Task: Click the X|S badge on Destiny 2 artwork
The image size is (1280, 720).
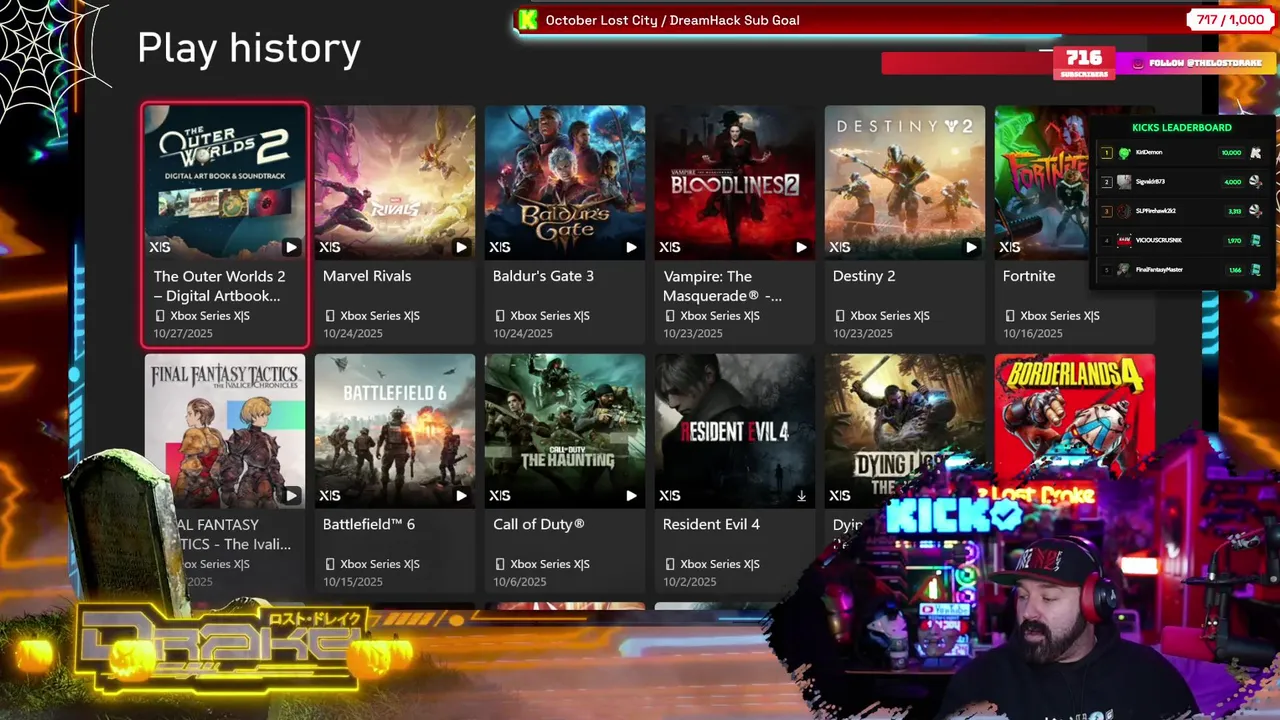Action: tap(840, 247)
